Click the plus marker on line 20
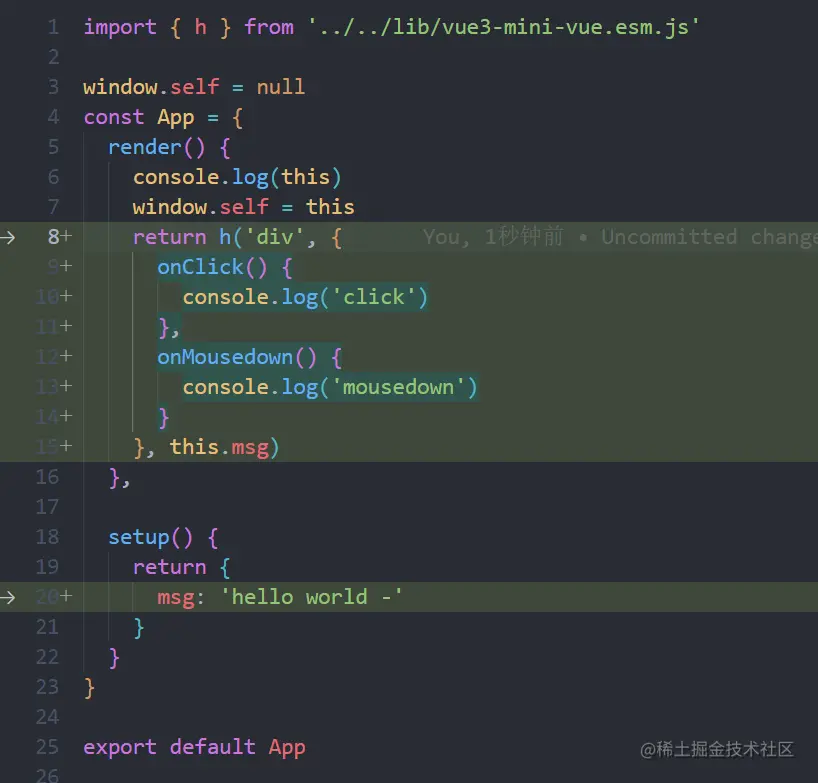The image size is (818, 783). click(66, 596)
